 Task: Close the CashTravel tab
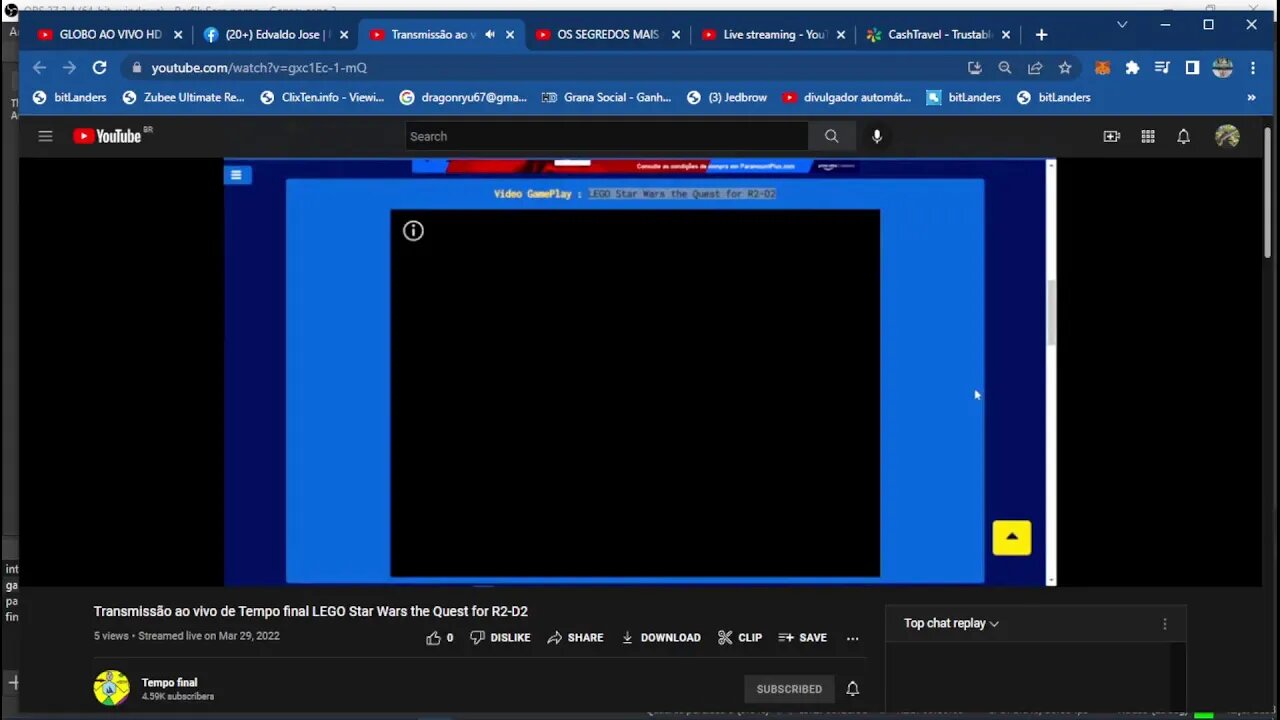pos(1006,34)
